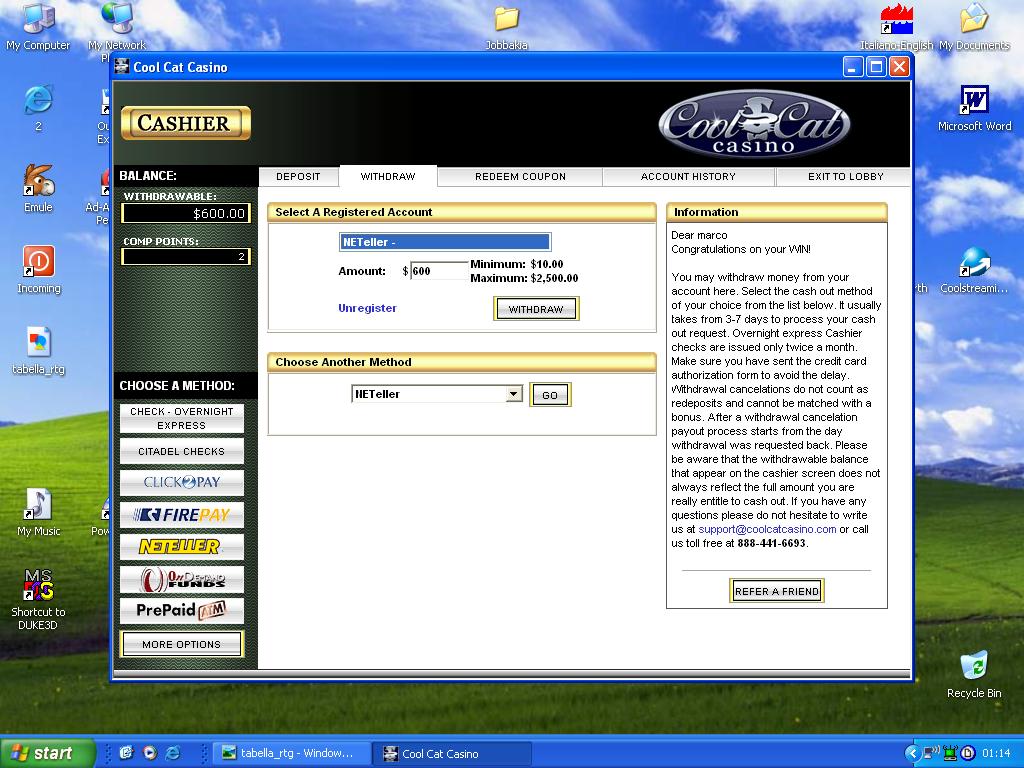Viewport: 1024px width, 768px height.
Task: Open the Incoming desktop shortcut
Action: click(x=39, y=269)
